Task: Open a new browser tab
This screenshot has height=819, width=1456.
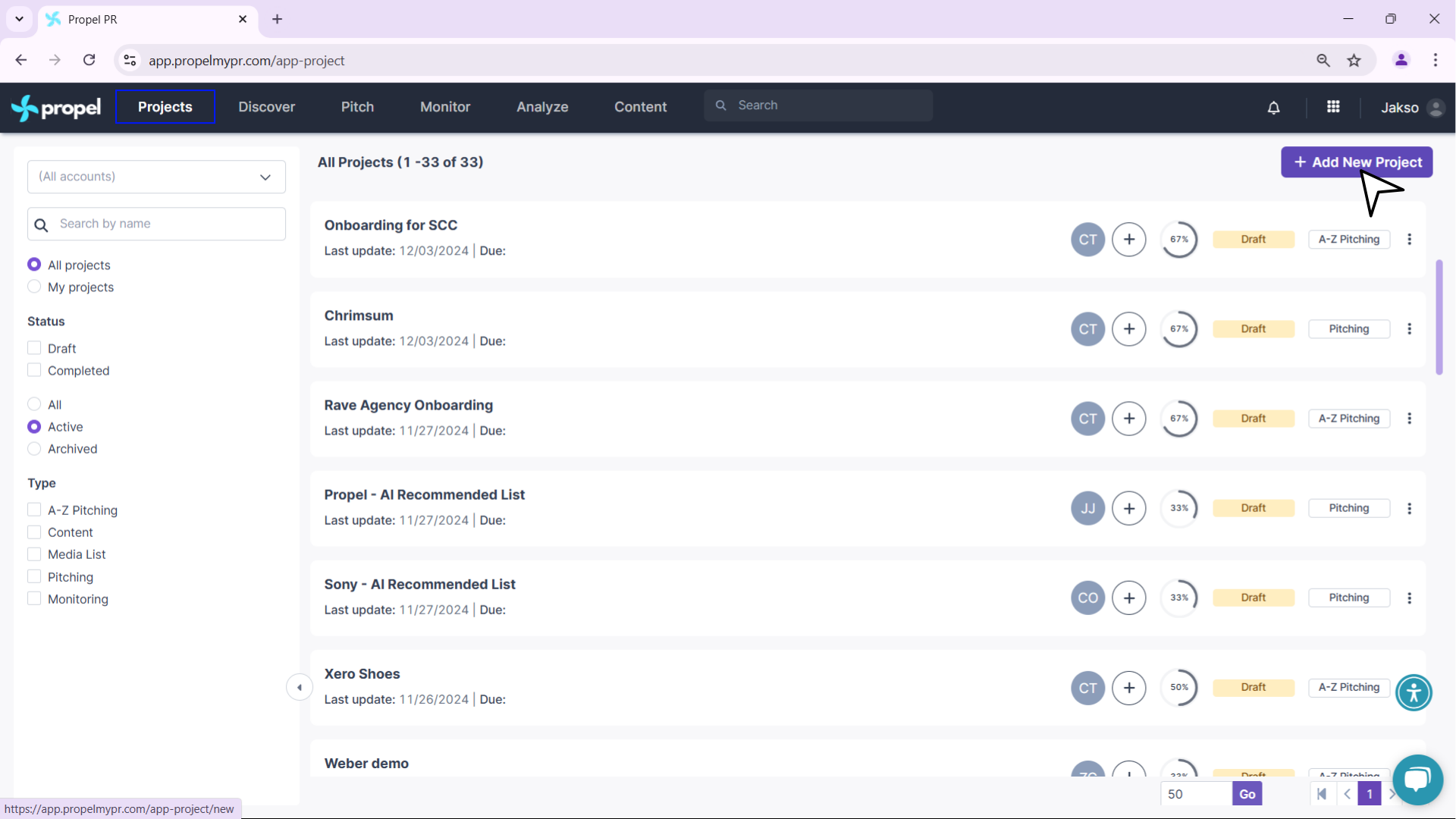Action: click(278, 19)
